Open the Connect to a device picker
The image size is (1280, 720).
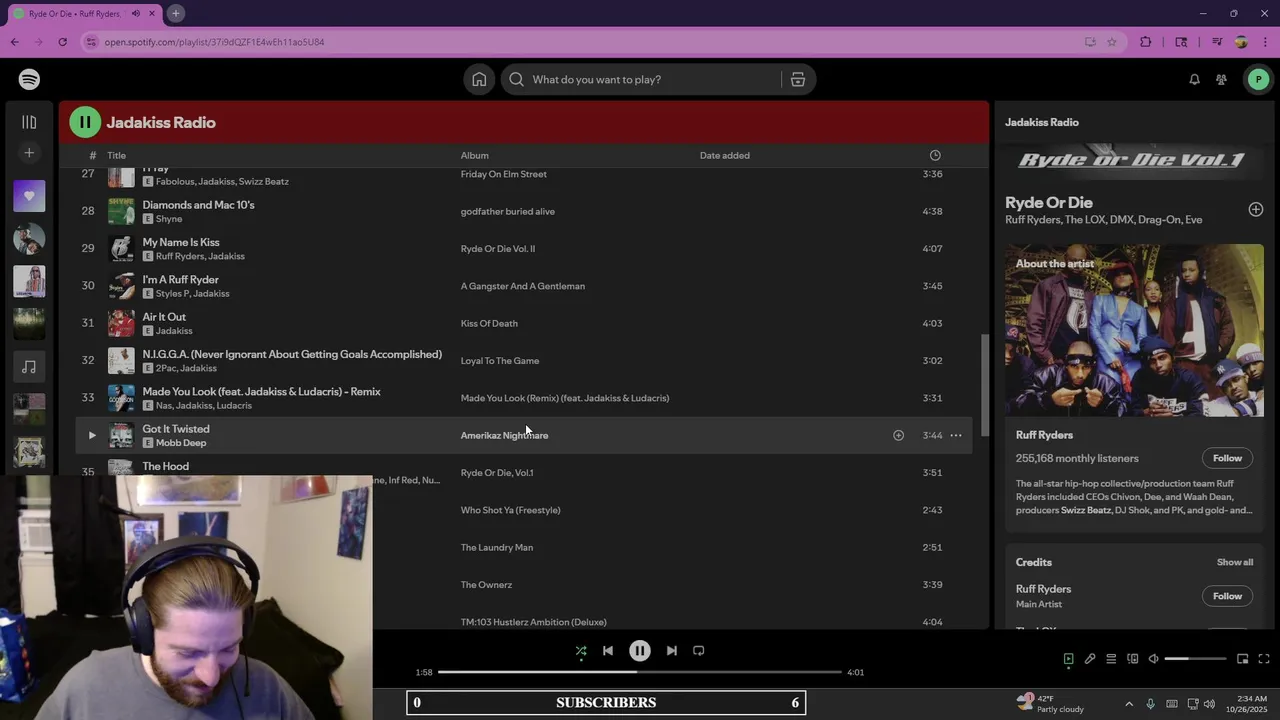click(x=1133, y=659)
